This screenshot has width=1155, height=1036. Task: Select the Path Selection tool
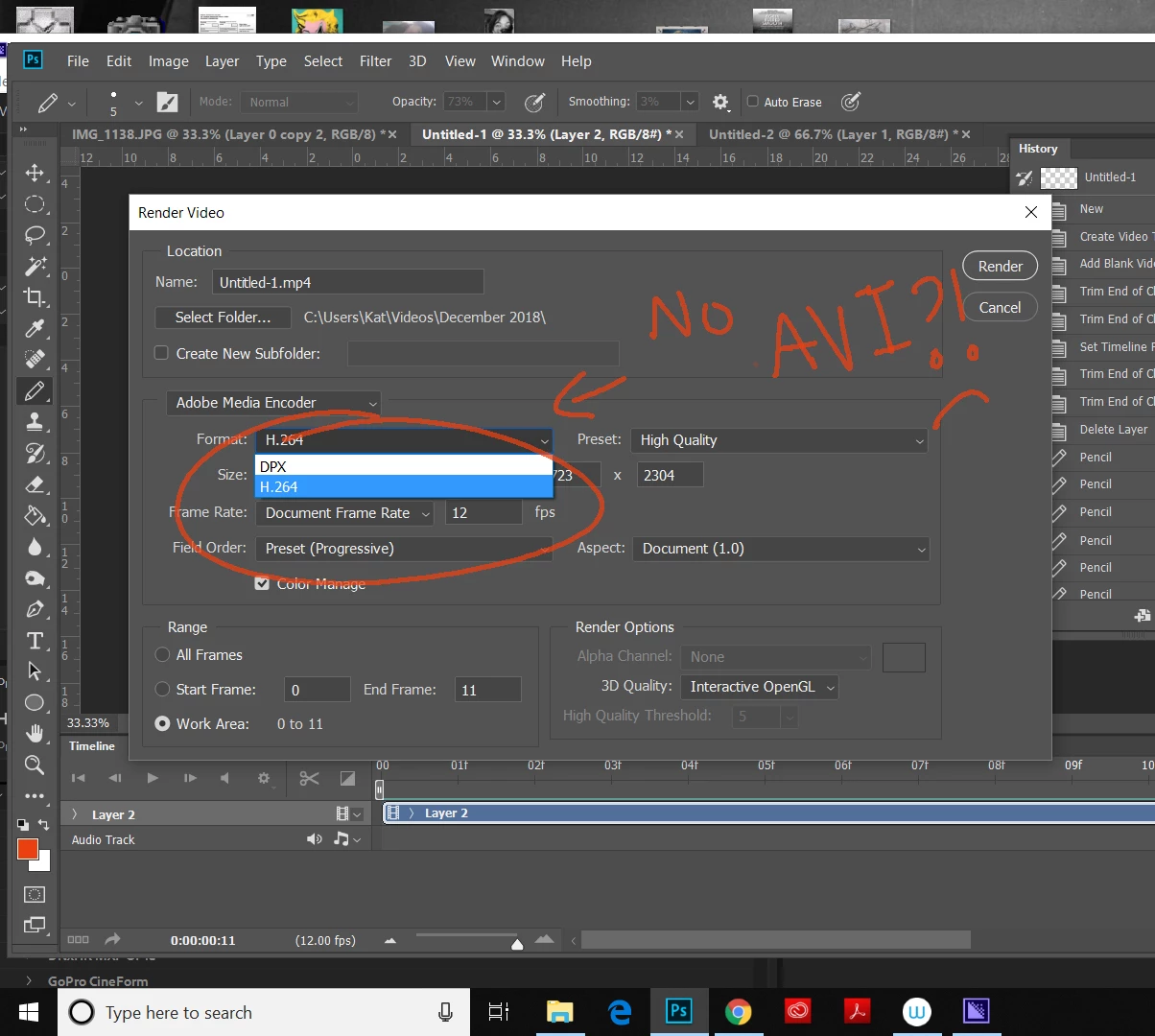[x=35, y=671]
